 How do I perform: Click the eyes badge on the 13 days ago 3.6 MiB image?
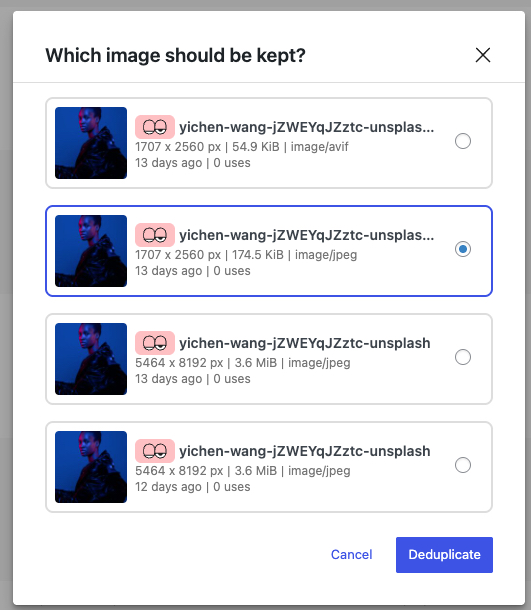tap(155, 343)
